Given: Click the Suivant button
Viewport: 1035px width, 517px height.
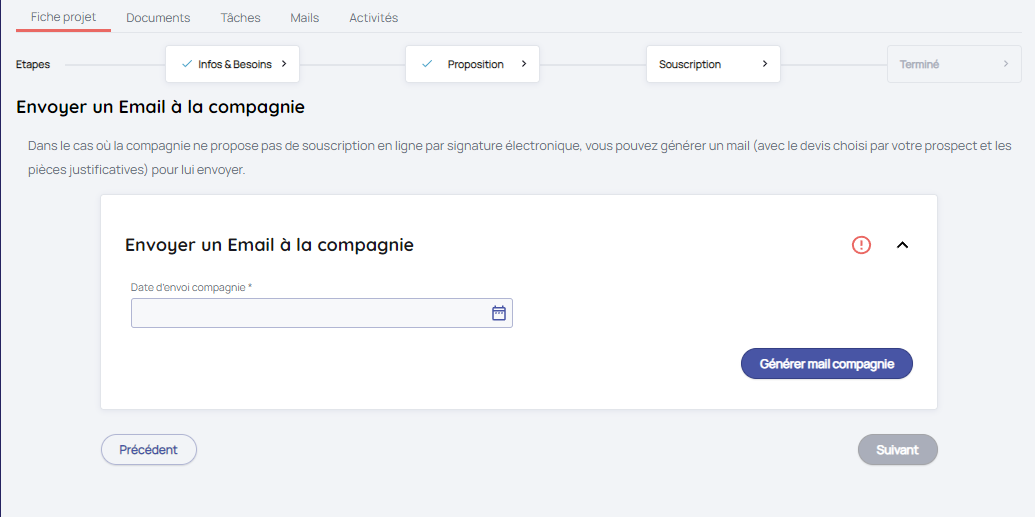Looking at the screenshot, I should click(897, 450).
